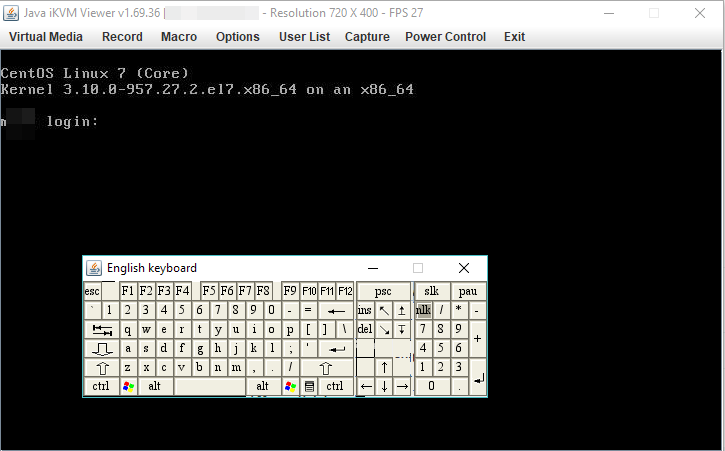This screenshot has height=451, width=725.
Task: Toggle the slk Scroll Lock key
Action: 432,291
